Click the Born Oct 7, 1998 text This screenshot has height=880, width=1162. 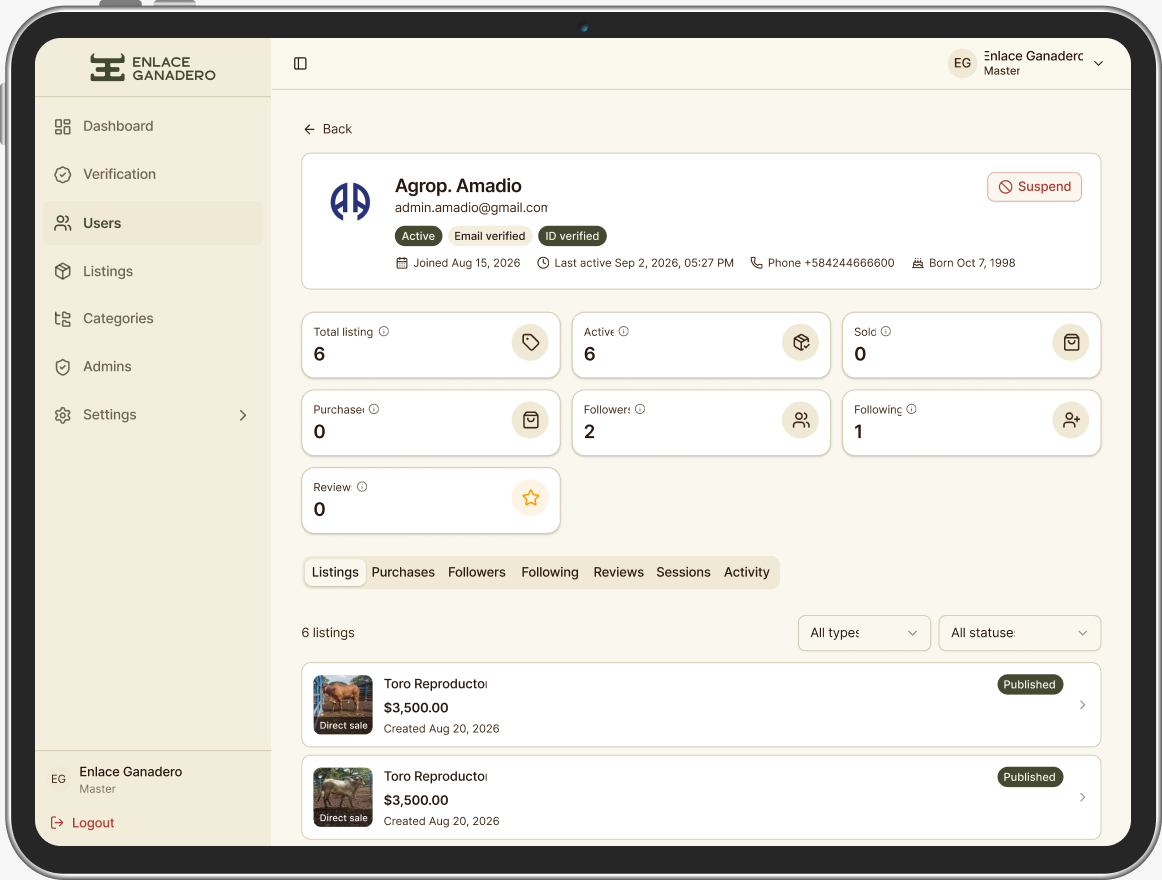(972, 263)
